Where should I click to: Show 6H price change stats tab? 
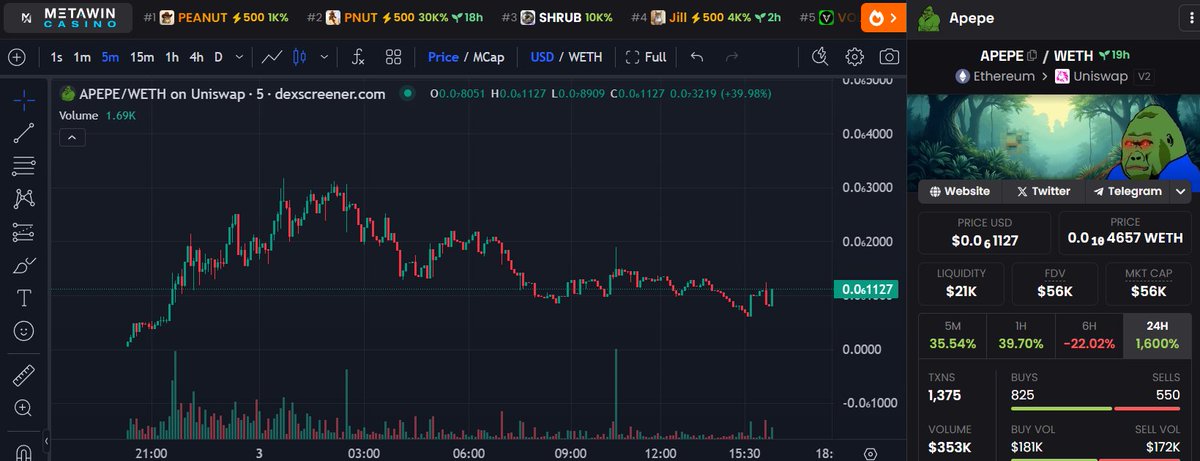coord(1088,335)
